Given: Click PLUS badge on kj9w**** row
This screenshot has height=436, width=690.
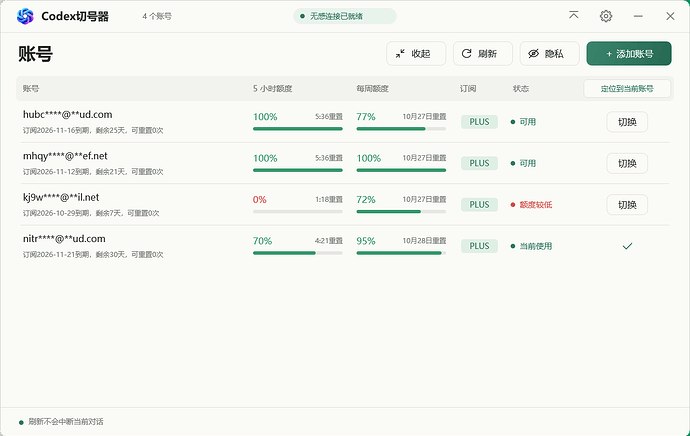Looking at the screenshot, I should (479, 205).
